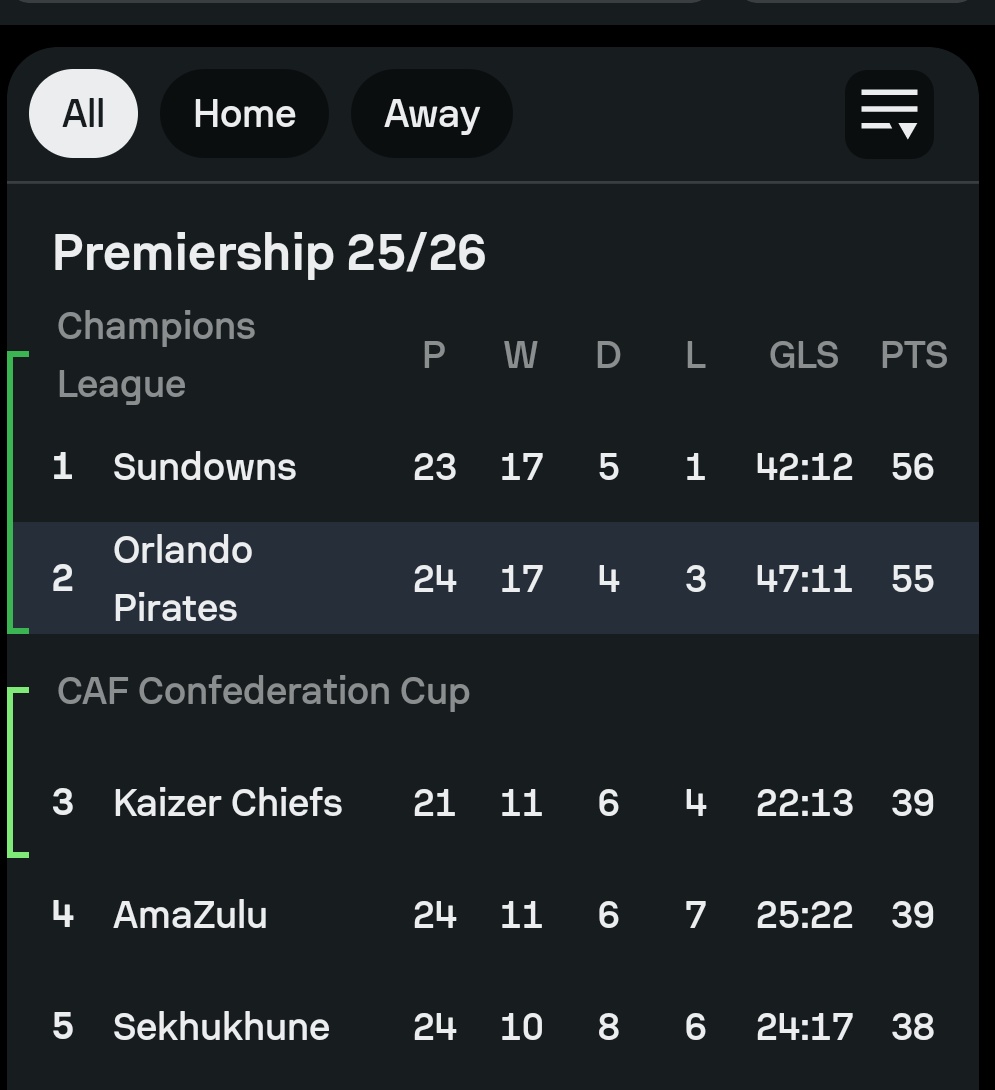The width and height of the screenshot is (995, 1090).
Task: Open Sekhukhune team row
Action: tap(496, 1026)
